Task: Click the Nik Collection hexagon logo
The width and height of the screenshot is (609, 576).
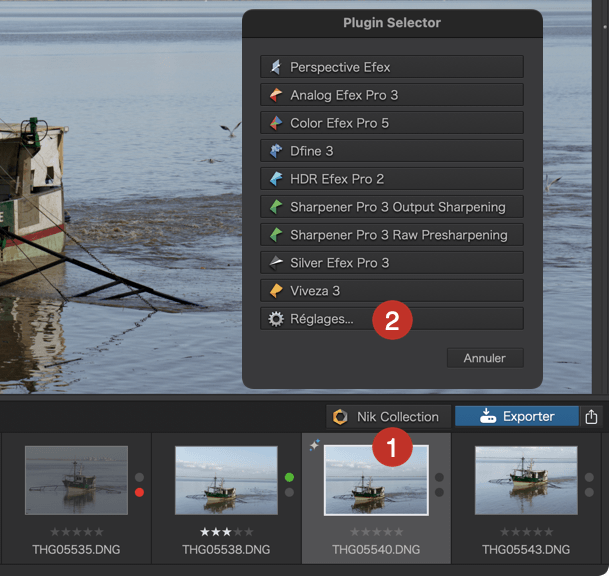Action: pos(340,417)
